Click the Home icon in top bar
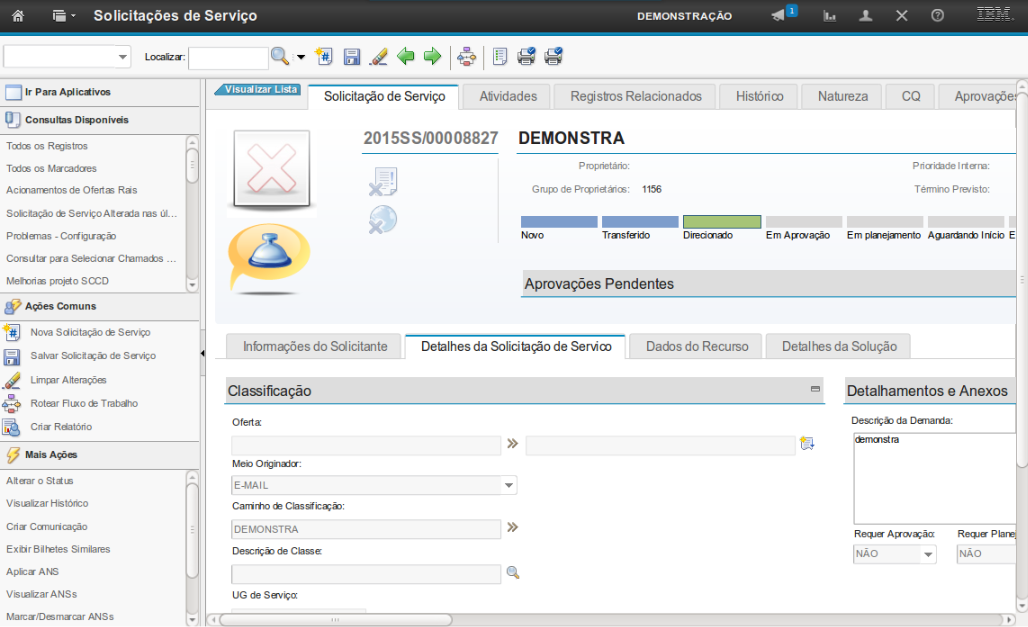This screenshot has height=627, width=1028. coord(17,16)
